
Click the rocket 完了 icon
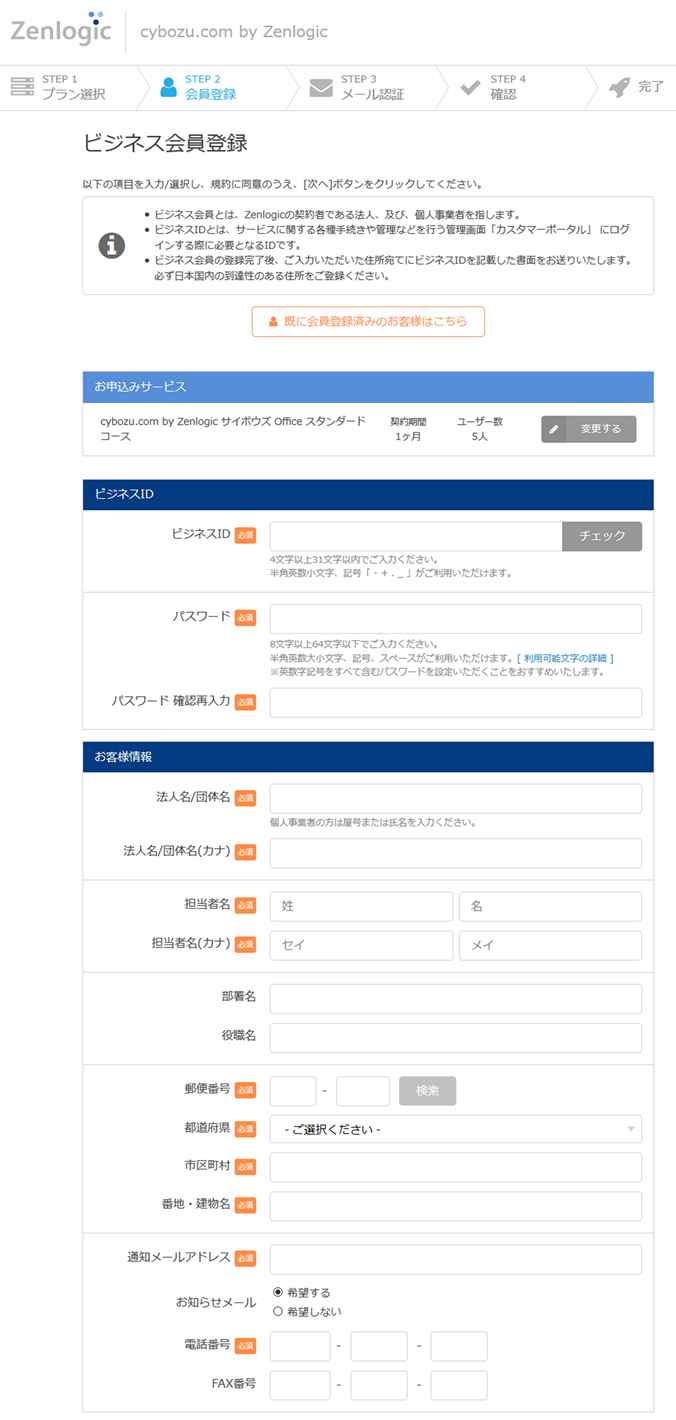(620, 88)
